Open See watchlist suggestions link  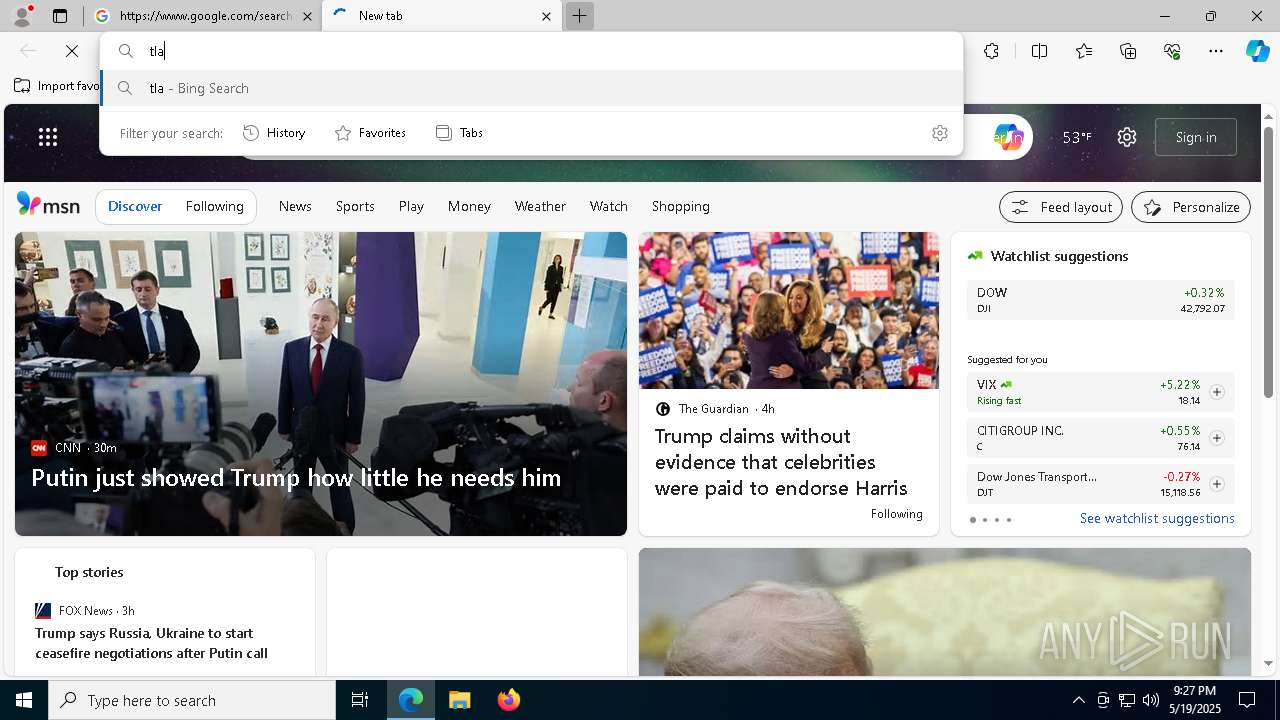[x=1157, y=518]
